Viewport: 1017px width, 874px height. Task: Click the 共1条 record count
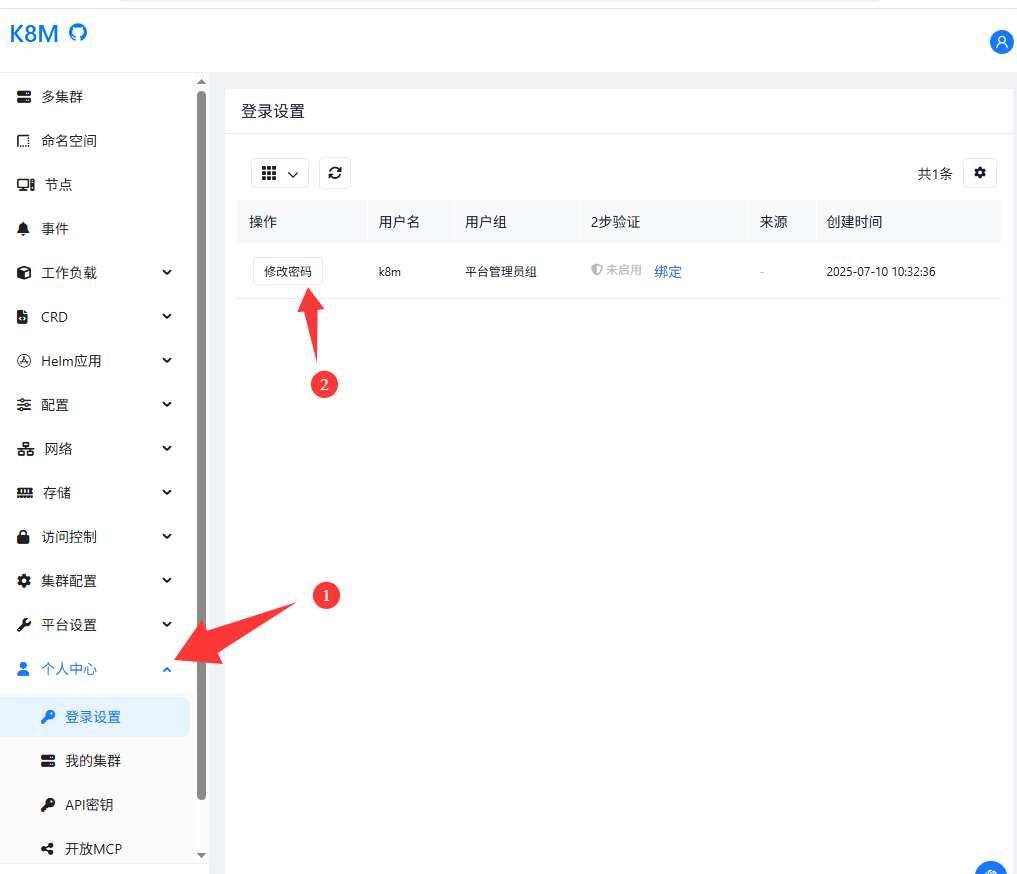pos(935,174)
